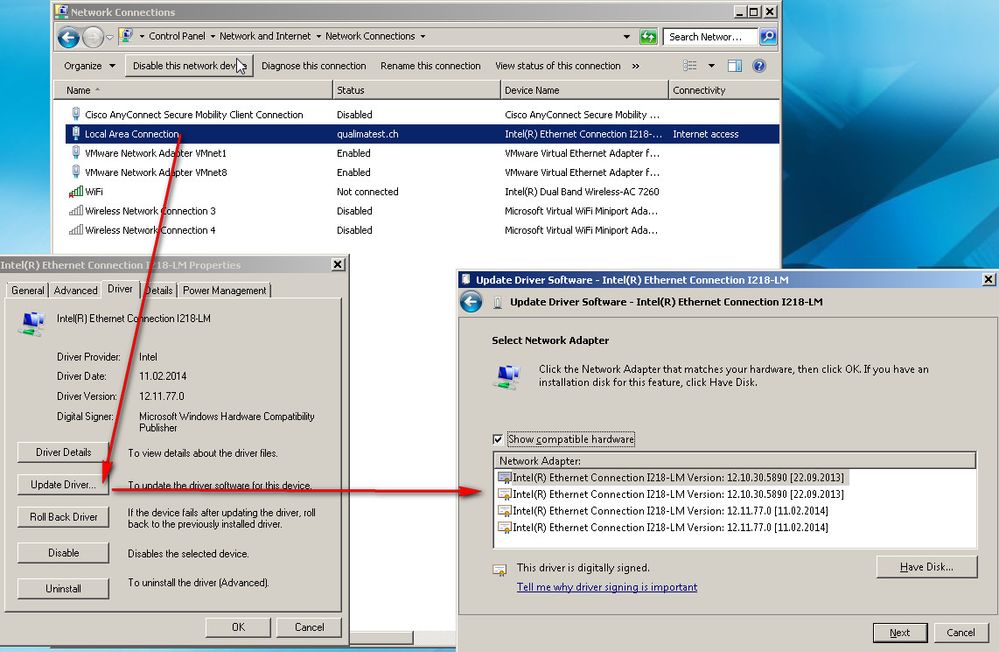The width and height of the screenshot is (999, 652).
Task: Click the network adapter icon in Properties dialog
Action: click(x=32, y=323)
